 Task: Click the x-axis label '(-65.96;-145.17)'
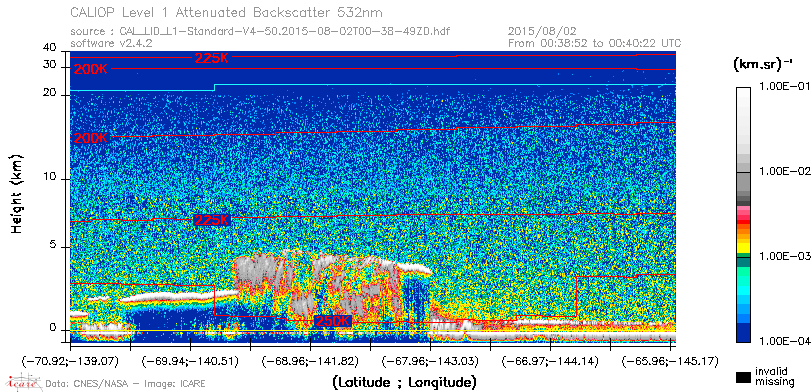[670, 360]
